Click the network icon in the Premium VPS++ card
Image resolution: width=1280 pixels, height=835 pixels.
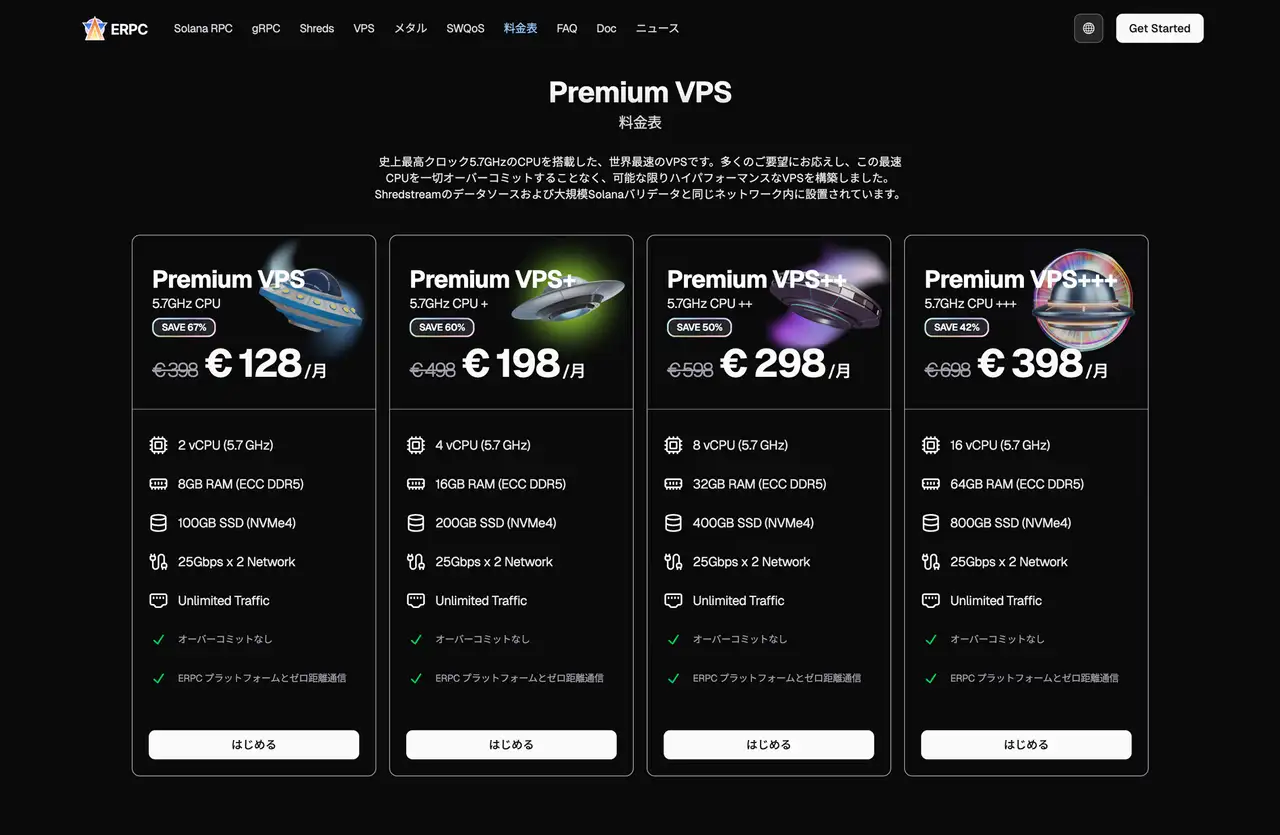click(672, 561)
